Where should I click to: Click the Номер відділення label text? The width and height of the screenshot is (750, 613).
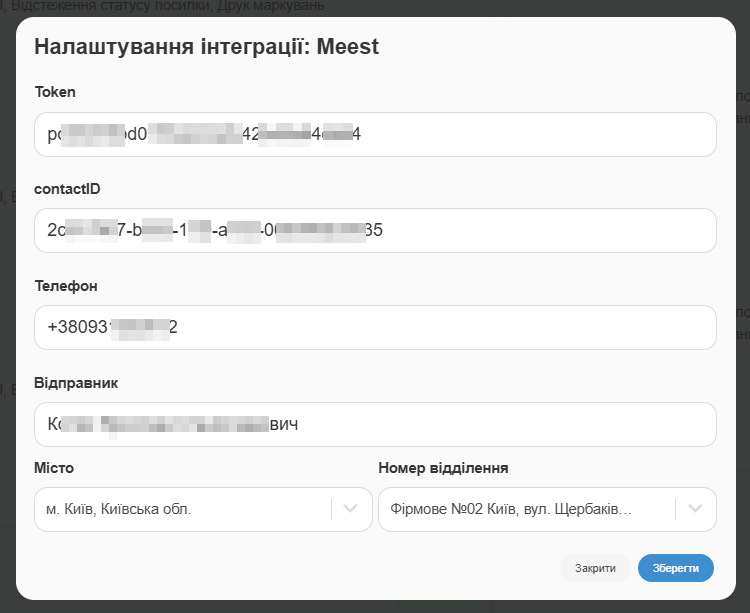pyautogui.click(x=443, y=467)
